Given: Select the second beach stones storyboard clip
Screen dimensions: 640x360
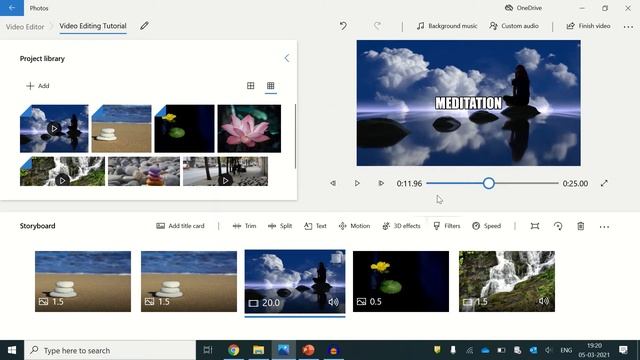Looking at the screenshot, I should pos(189,281).
